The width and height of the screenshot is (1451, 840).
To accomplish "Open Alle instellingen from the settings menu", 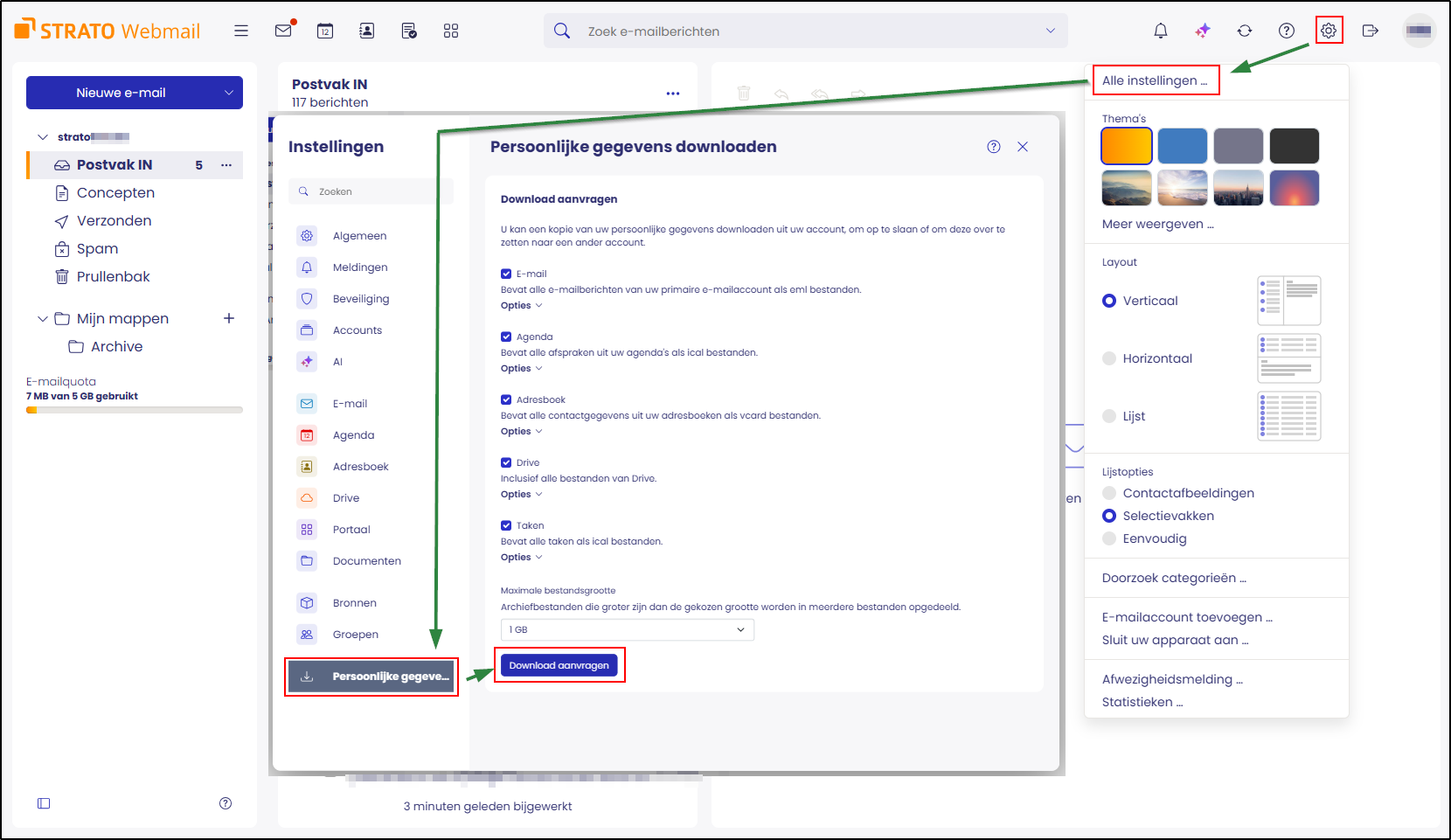I will (x=1156, y=80).
